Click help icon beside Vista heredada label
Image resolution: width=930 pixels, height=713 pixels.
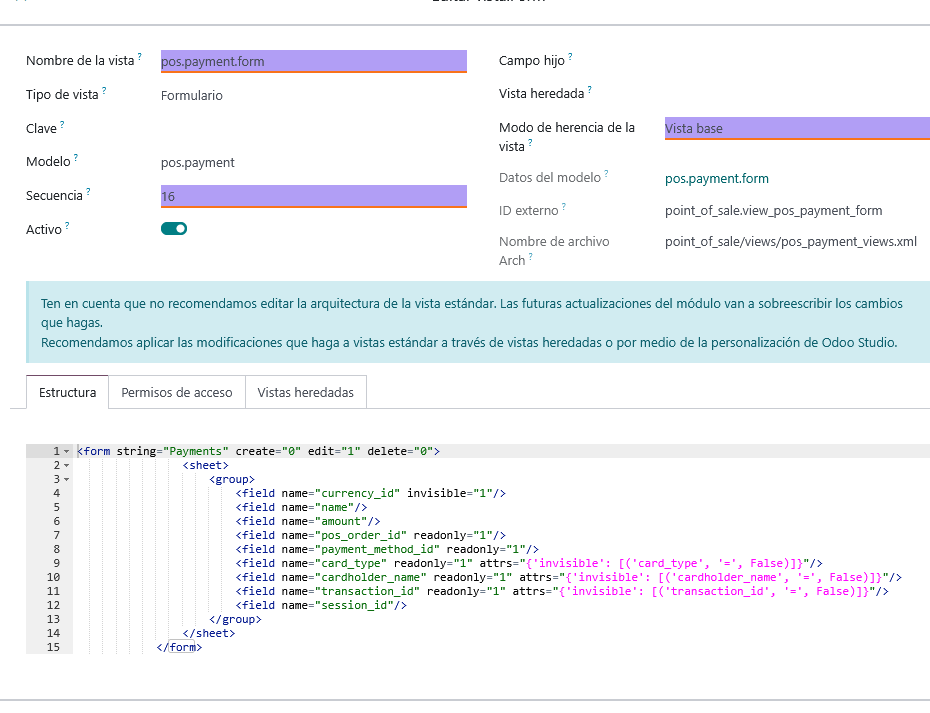click(590, 90)
